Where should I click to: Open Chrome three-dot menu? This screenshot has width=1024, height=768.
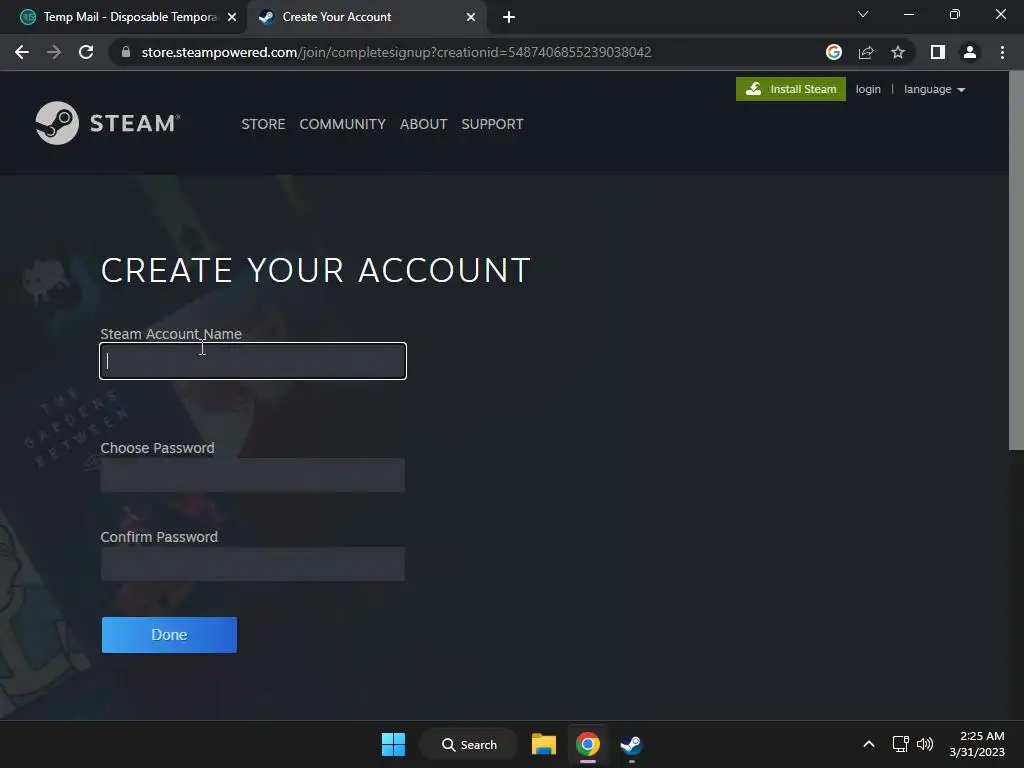point(1002,52)
